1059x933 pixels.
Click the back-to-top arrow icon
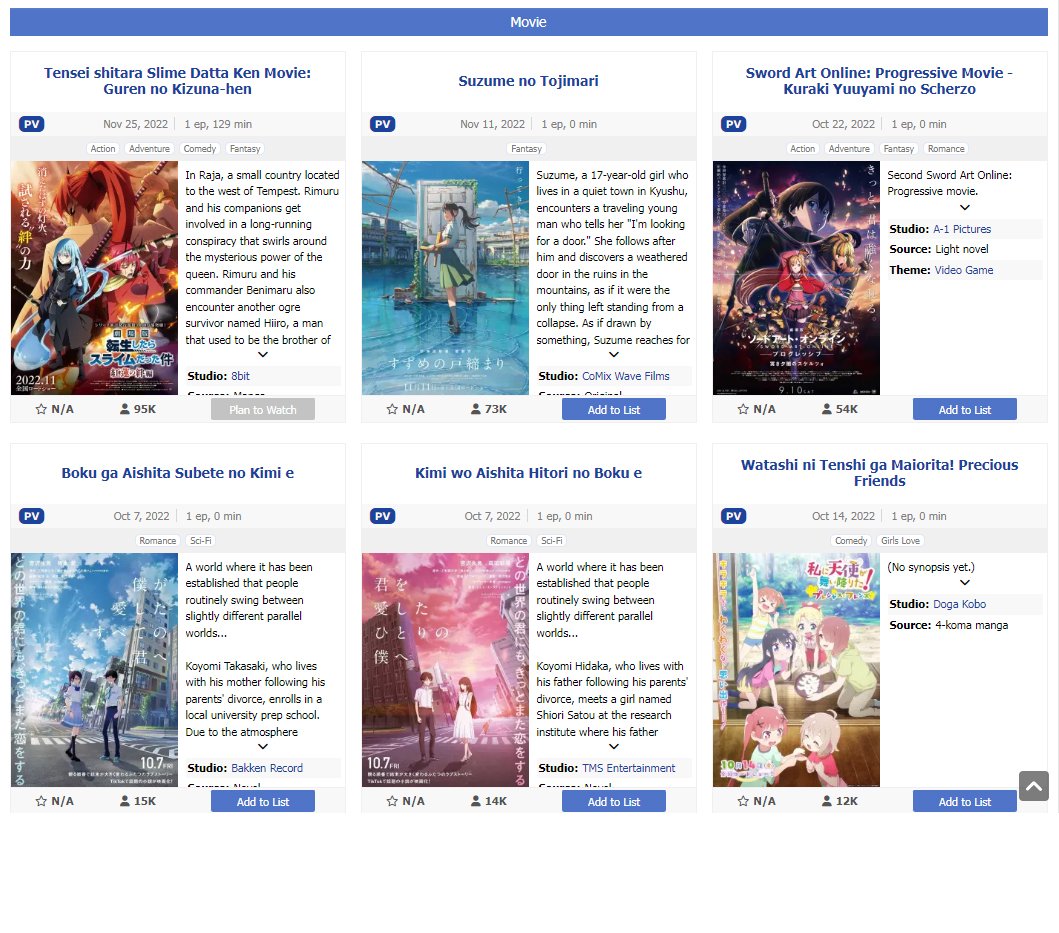pos(1033,786)
